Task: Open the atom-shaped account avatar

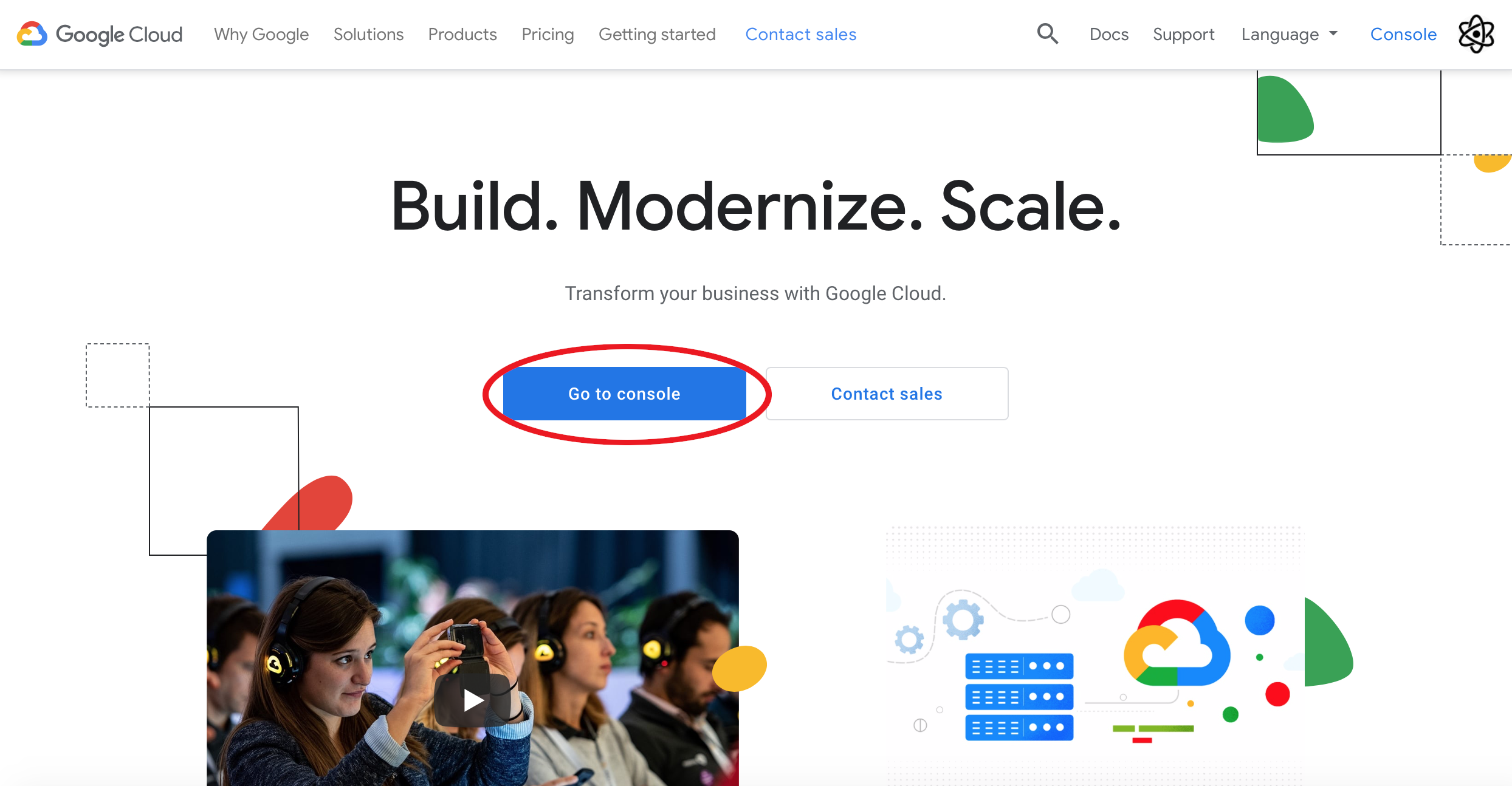Action: [1476, 34]
